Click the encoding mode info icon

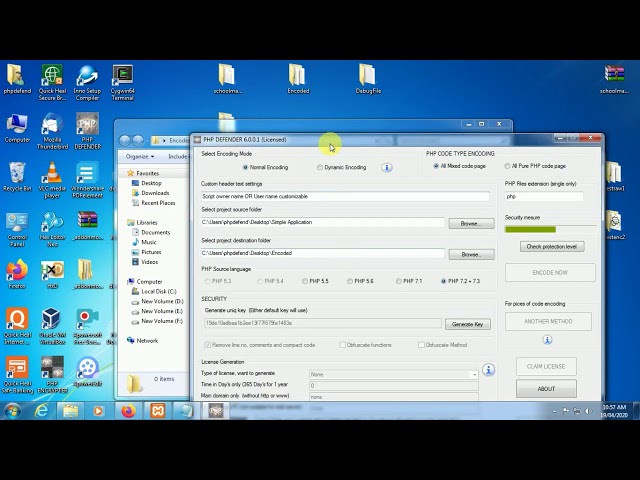[x=387, y=167]
